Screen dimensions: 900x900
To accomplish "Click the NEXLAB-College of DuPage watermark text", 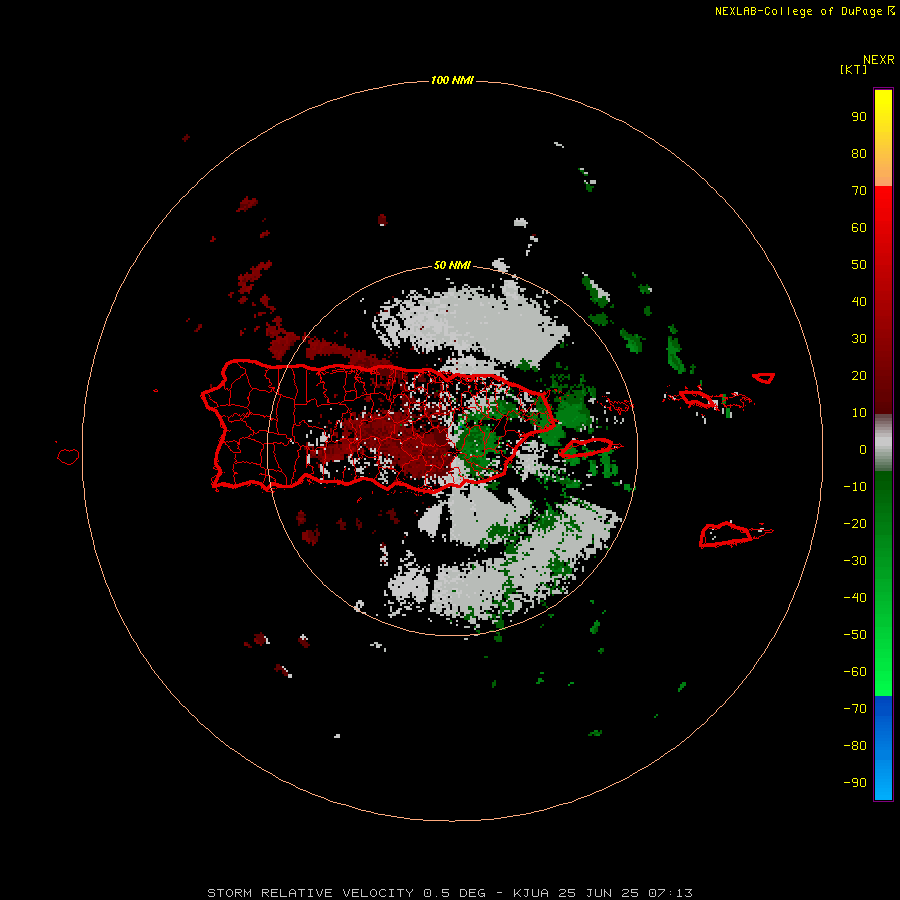I will [x=805, y=11].
